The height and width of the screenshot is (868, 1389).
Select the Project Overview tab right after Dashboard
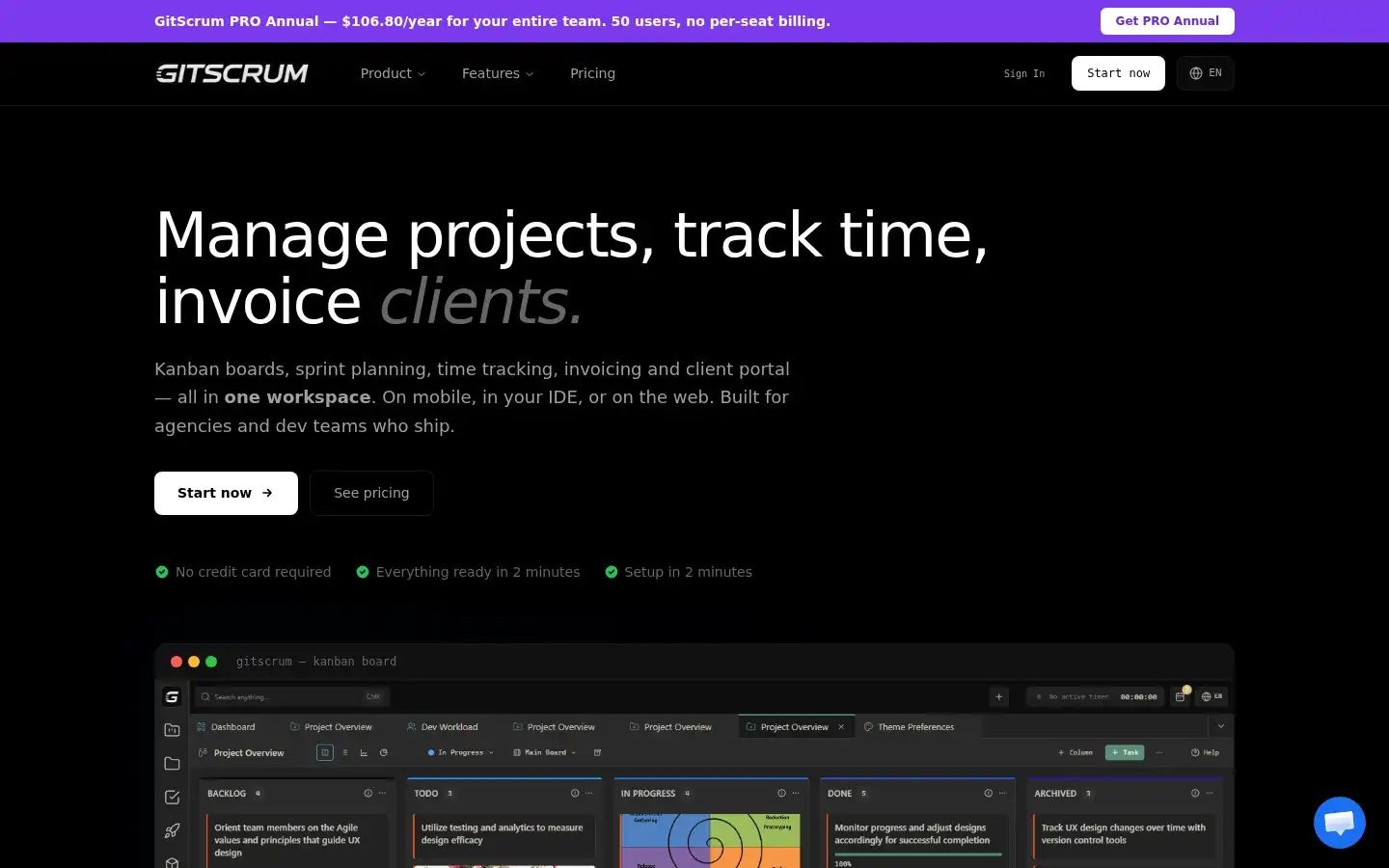point(331,727)
